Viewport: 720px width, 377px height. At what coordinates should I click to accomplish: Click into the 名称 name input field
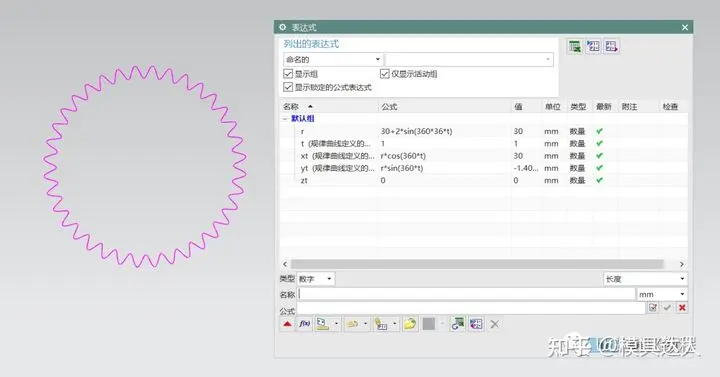[x=466, y=294]
